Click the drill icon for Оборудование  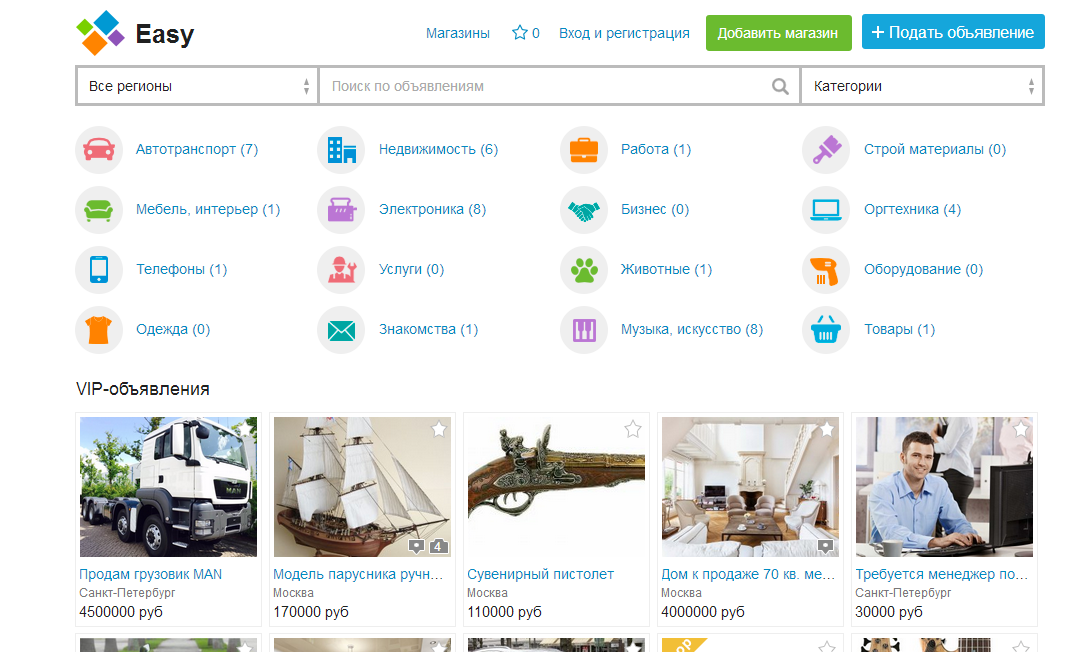(826, 269)
